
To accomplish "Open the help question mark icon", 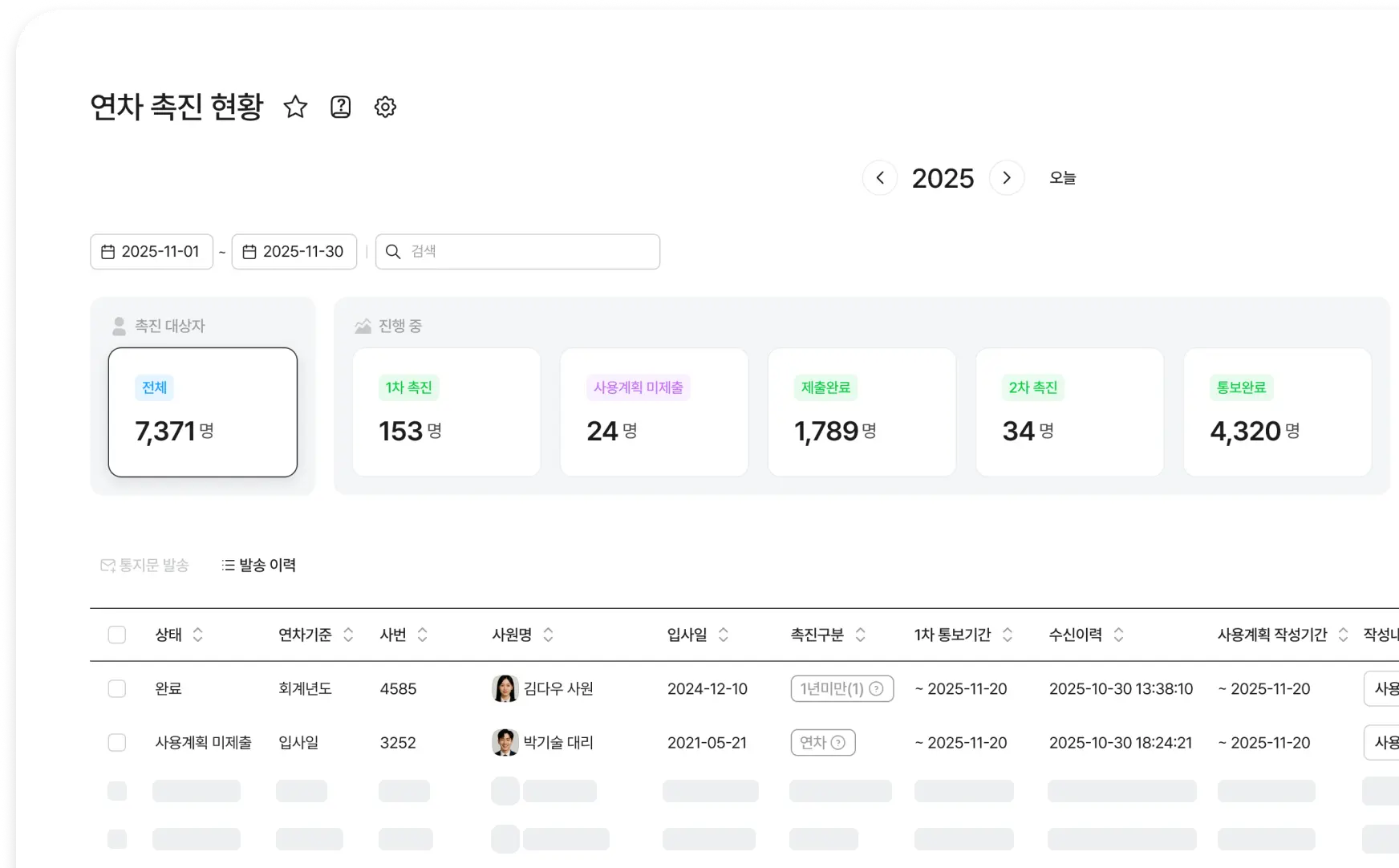I will [x=341, y=107].
